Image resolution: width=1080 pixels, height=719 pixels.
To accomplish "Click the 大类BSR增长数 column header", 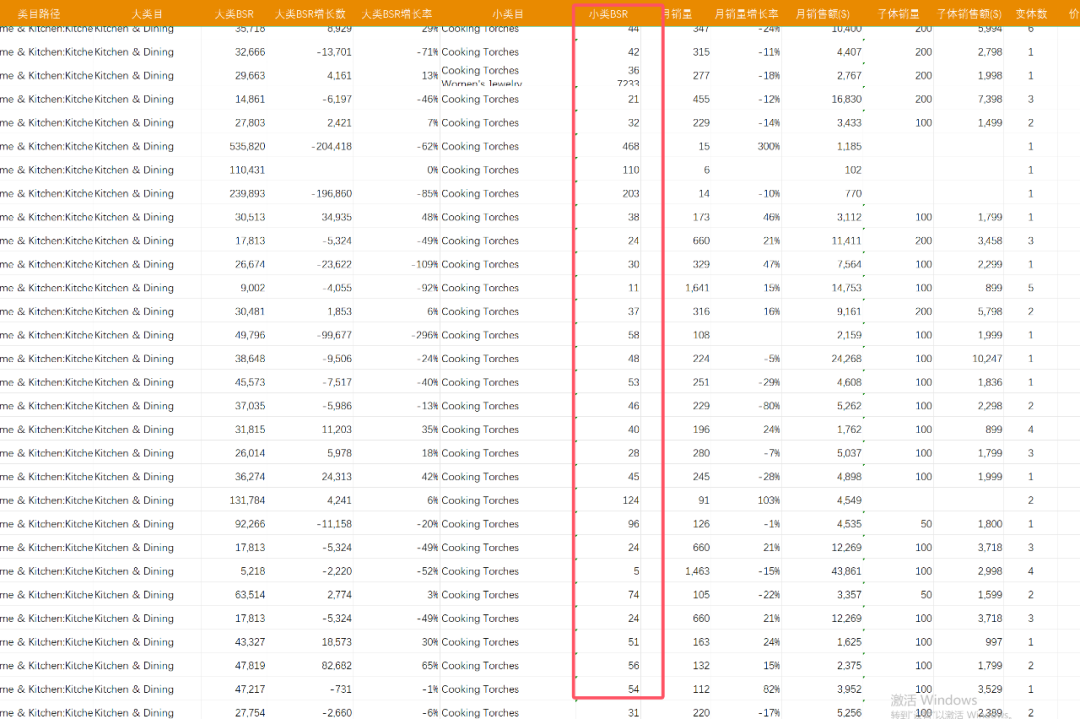I will (x=310, y=14).
